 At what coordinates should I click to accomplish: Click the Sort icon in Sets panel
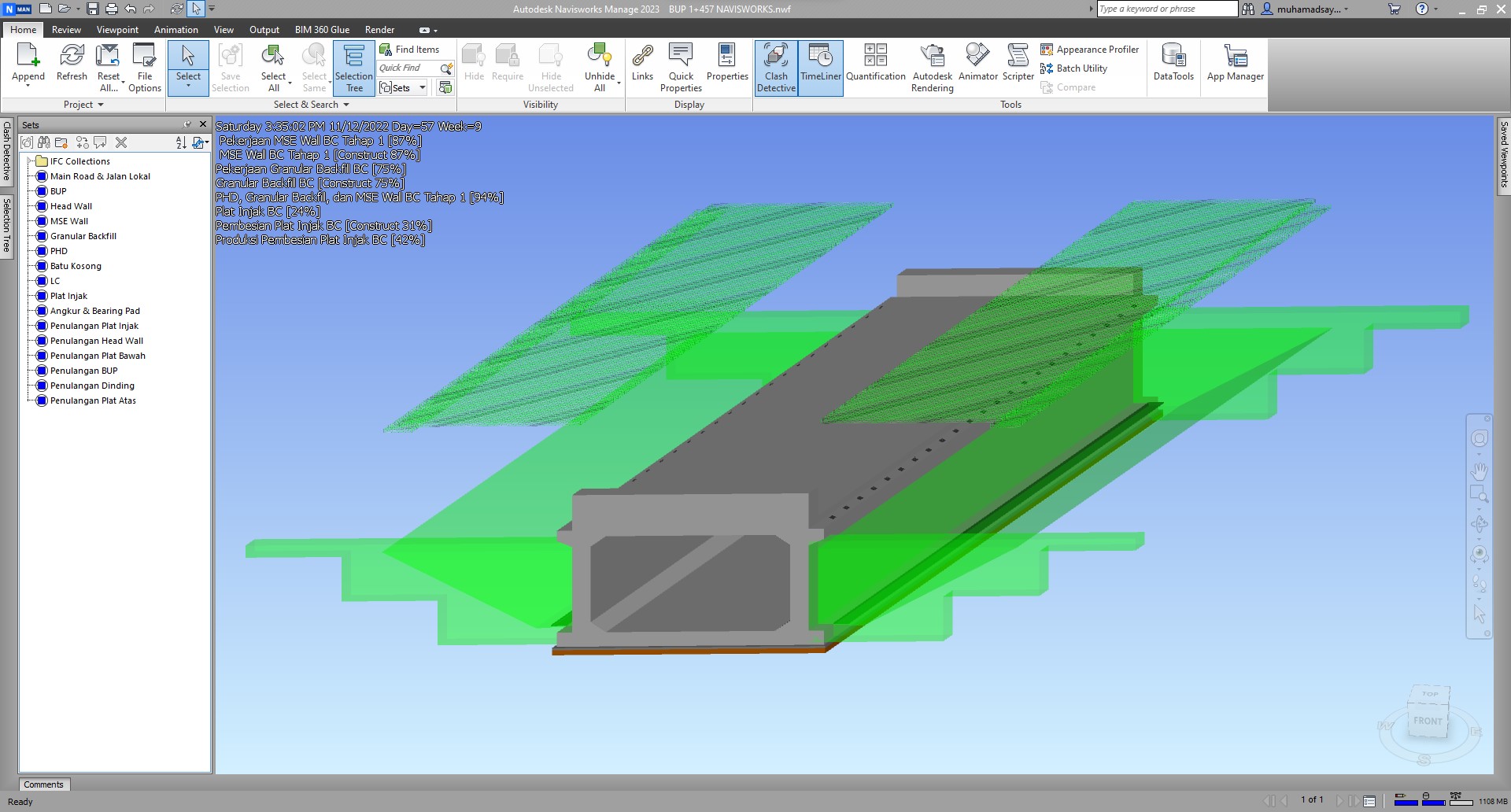pos(181,142)
